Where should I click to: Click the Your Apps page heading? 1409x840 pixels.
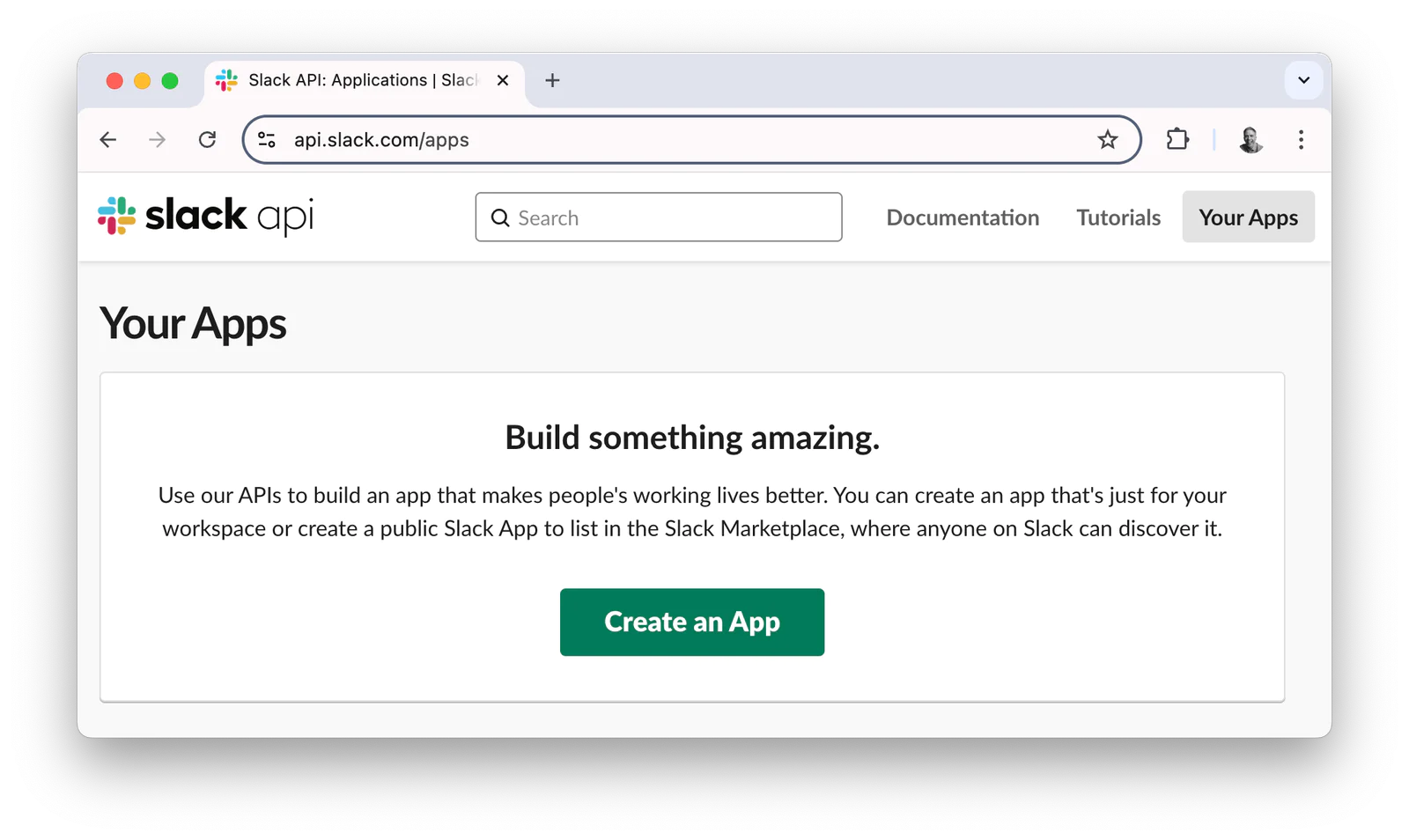coord(193,324)
